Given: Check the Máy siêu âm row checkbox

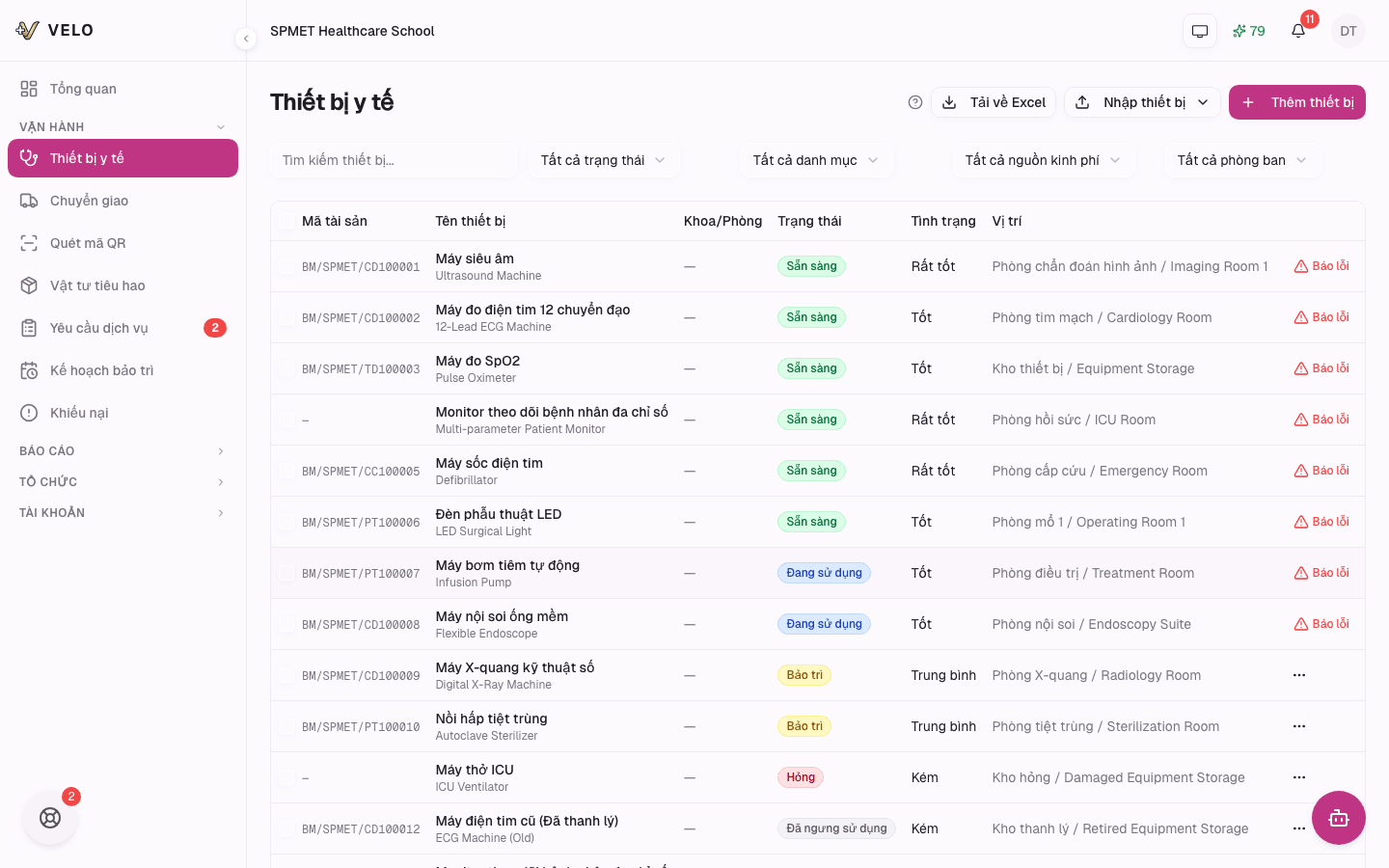Looking at the screenshot, I should pyautogui.click(x=287, y=267).
